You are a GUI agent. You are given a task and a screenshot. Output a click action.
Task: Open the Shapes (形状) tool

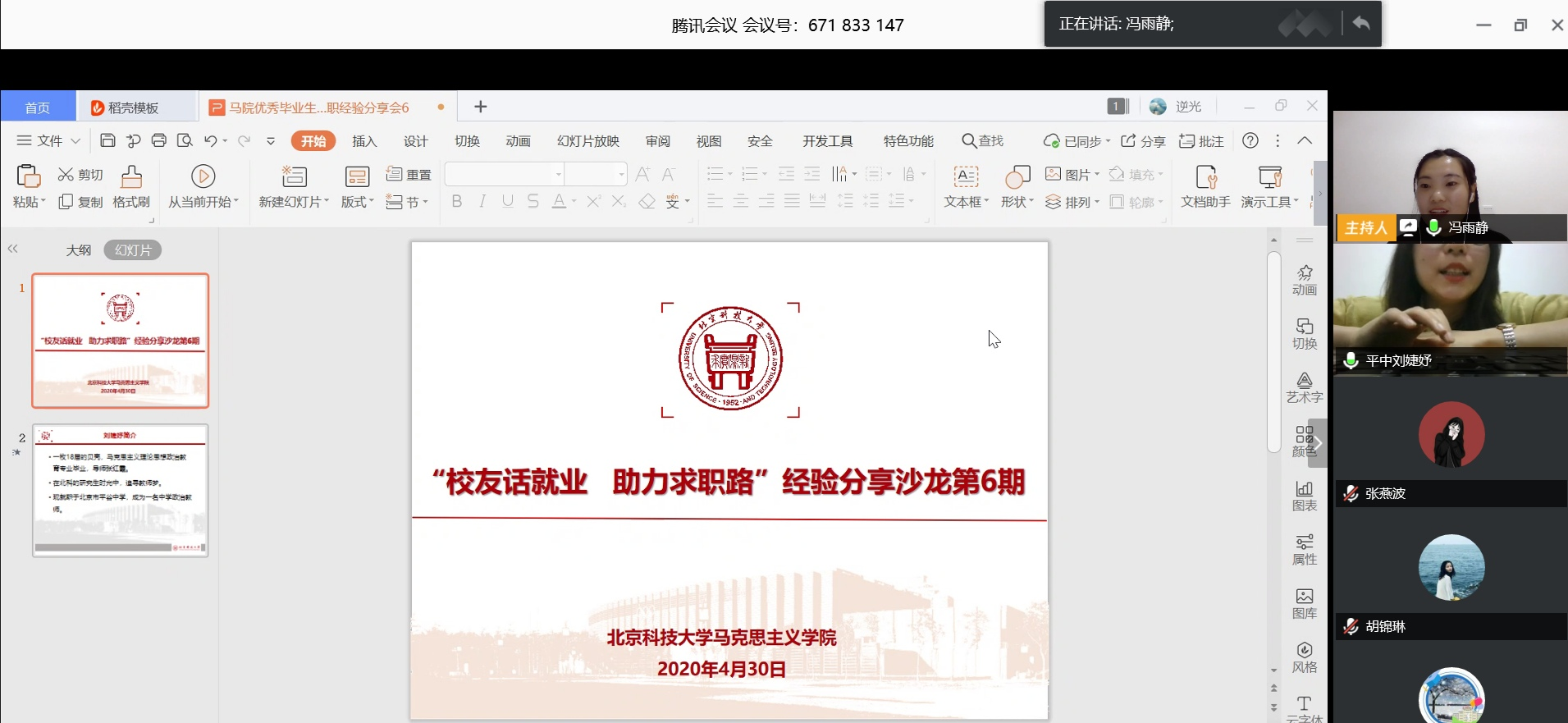(1017, 186)
